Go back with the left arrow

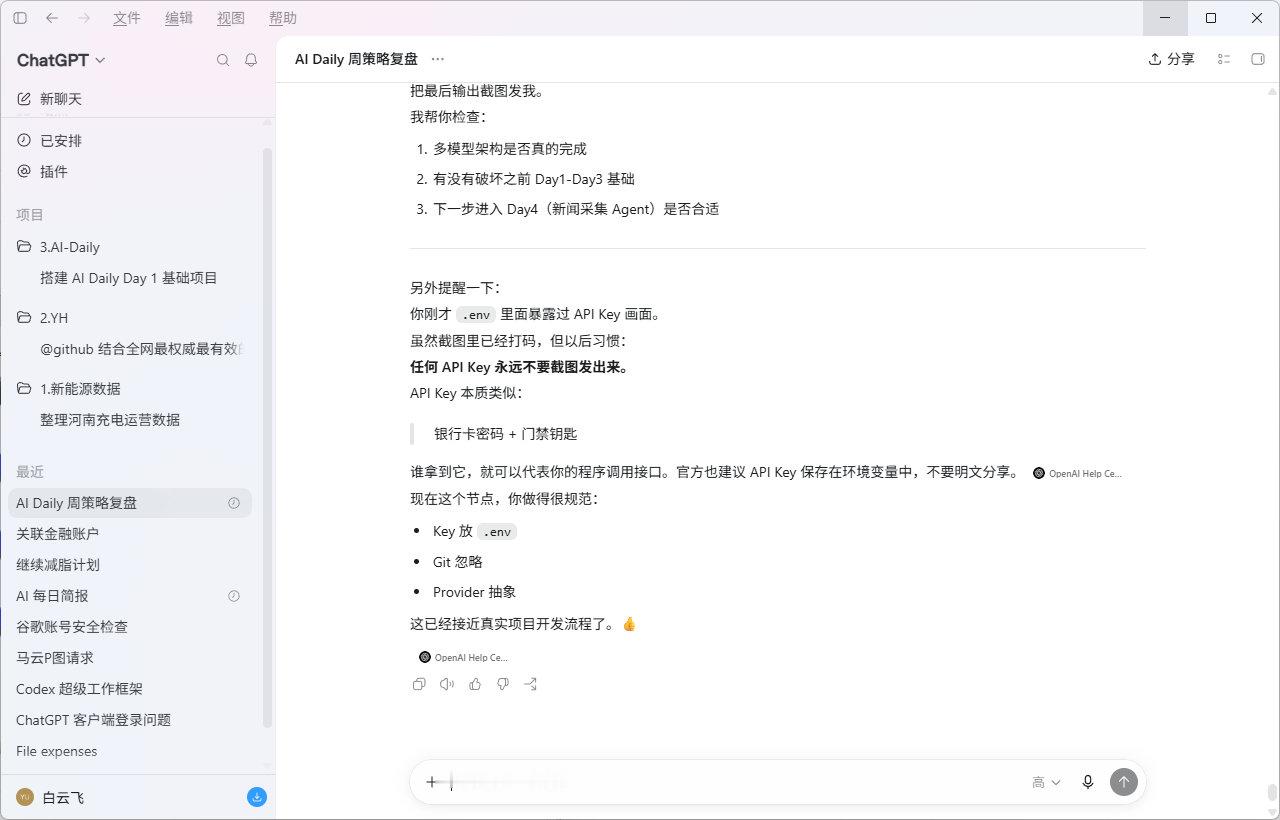52,18
